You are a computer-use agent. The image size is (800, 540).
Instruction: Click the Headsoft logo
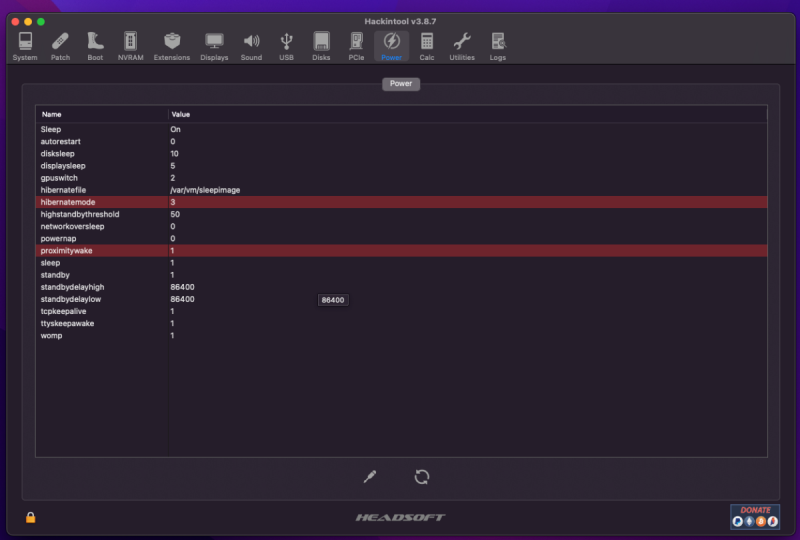click(401, 518)
